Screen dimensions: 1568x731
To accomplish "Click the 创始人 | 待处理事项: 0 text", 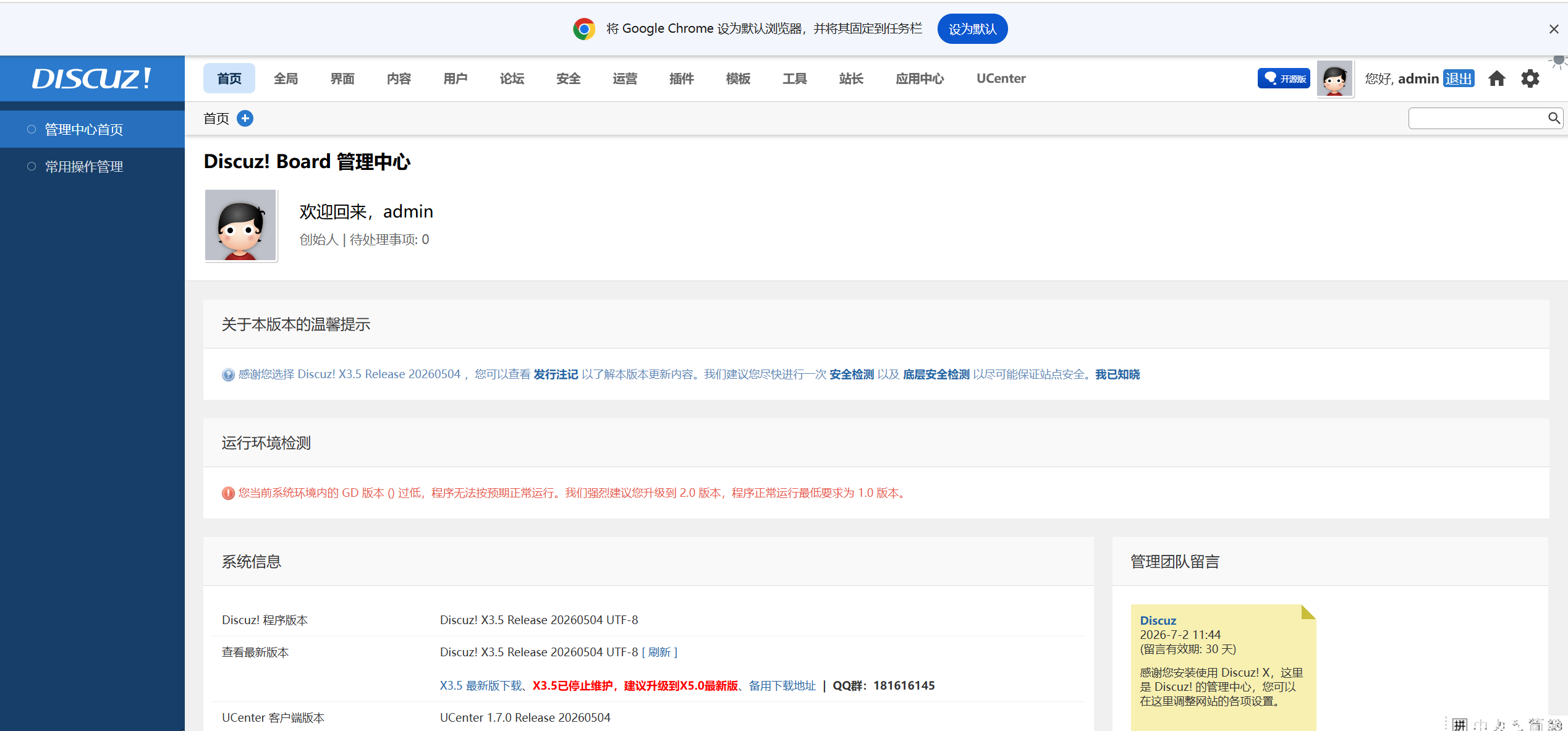I will click(364, 240).
